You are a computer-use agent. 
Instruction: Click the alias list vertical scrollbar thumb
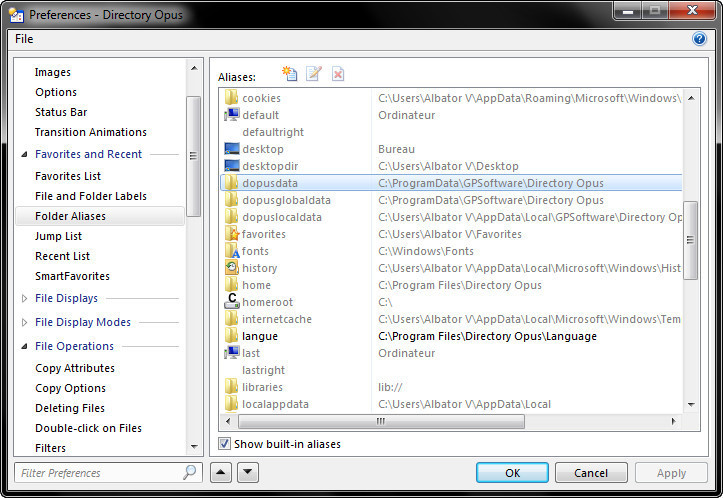690,240
